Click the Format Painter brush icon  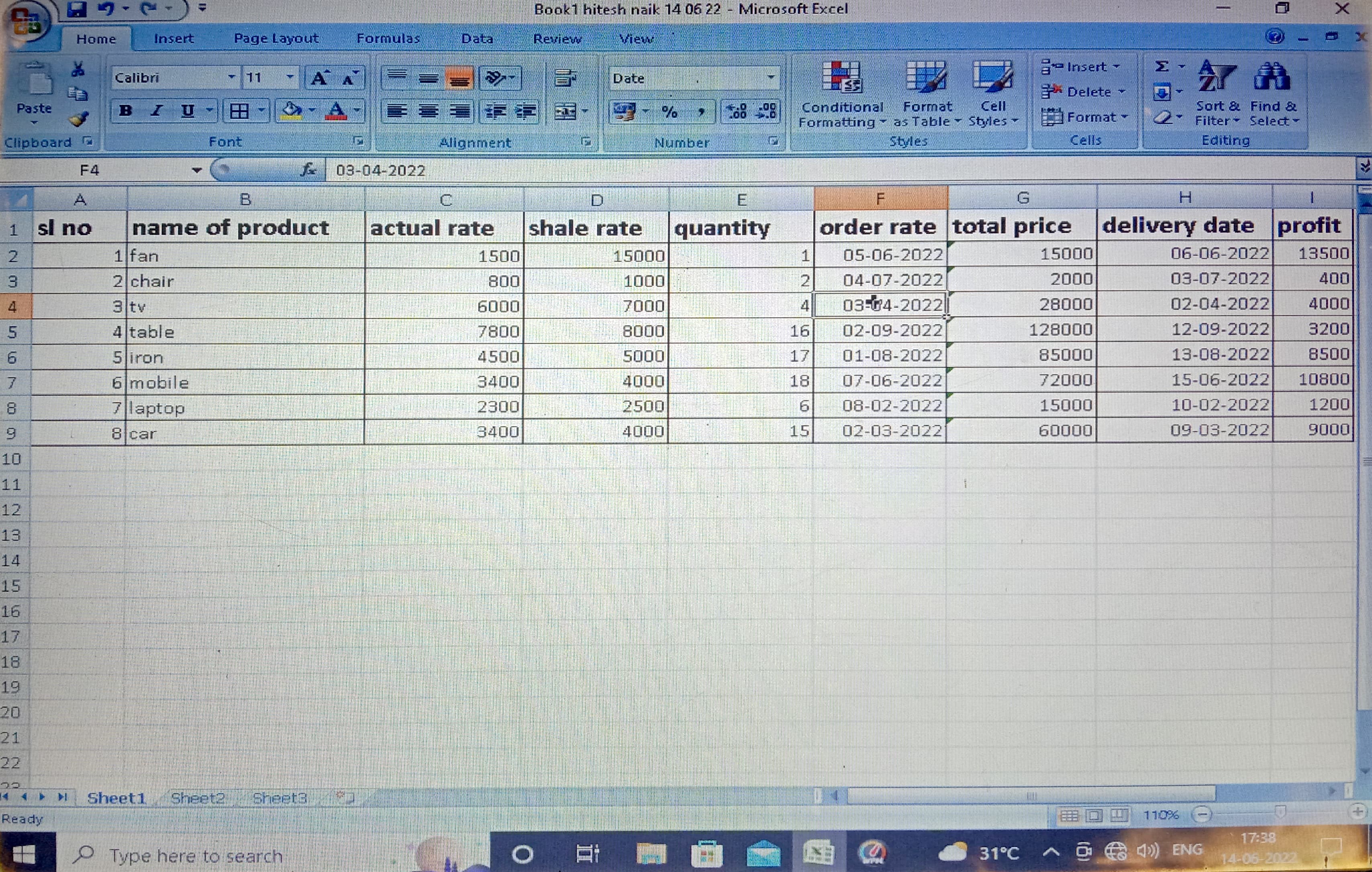[78, 118]
